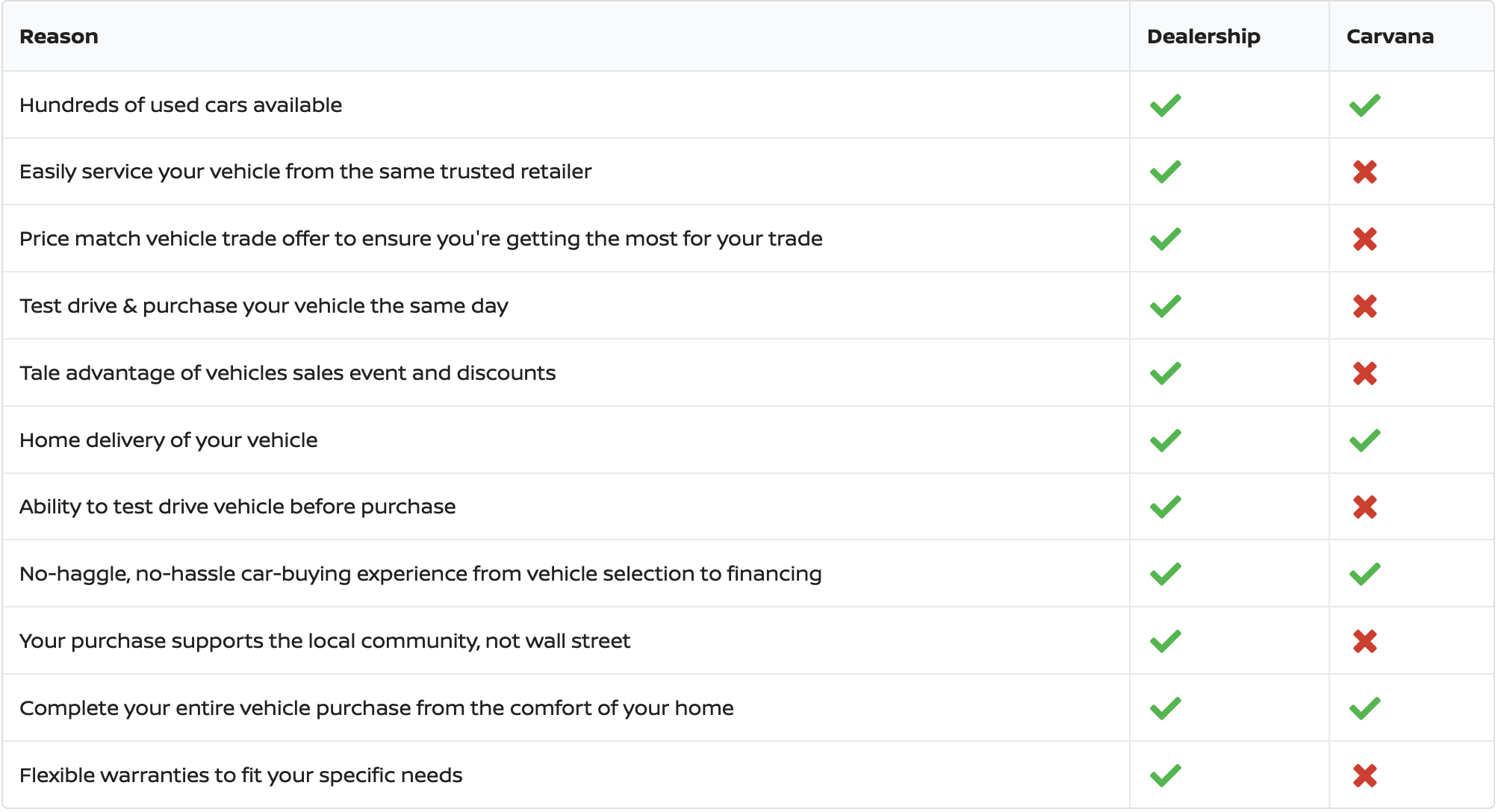Click Carvana red X for Flexible warranties row
1498x812 pixels.
(x=1364, y=775)
